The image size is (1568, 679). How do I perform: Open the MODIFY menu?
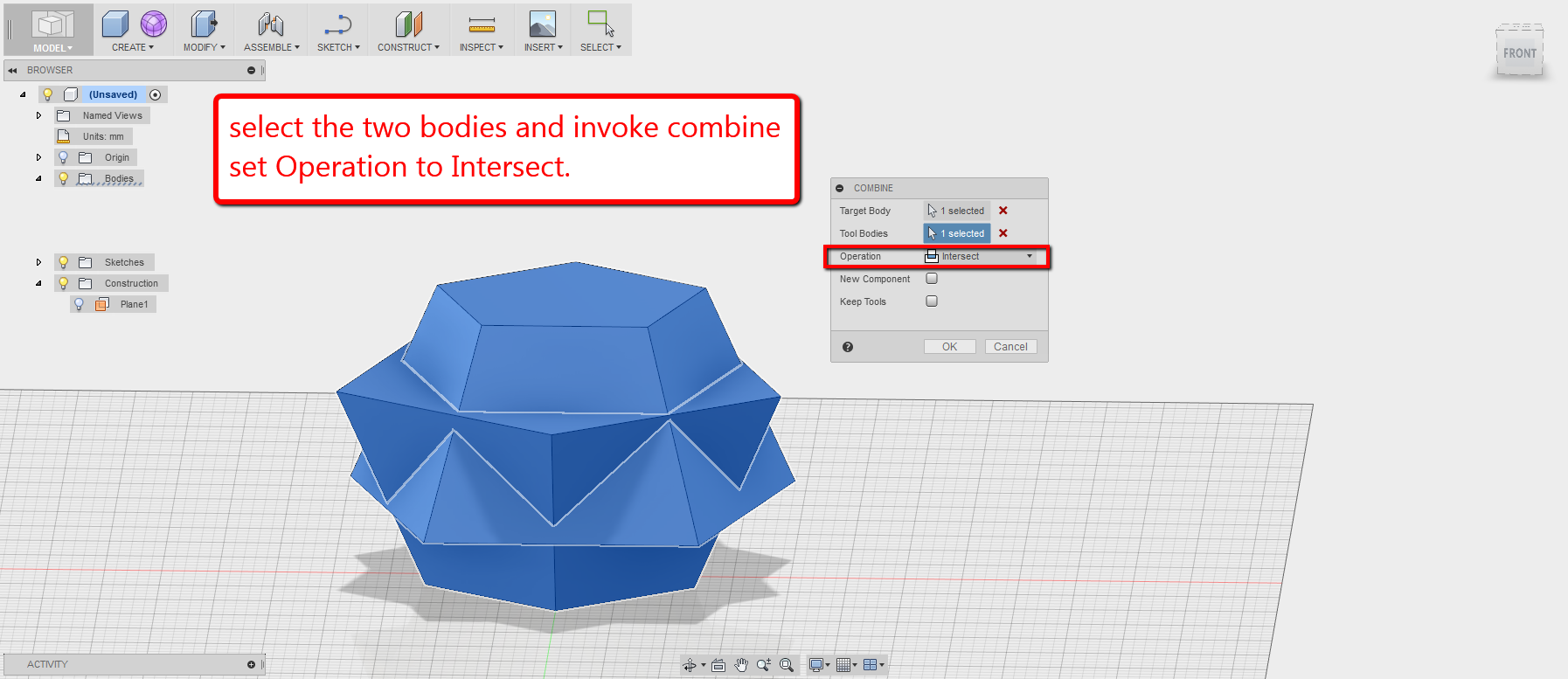[205, 47]
